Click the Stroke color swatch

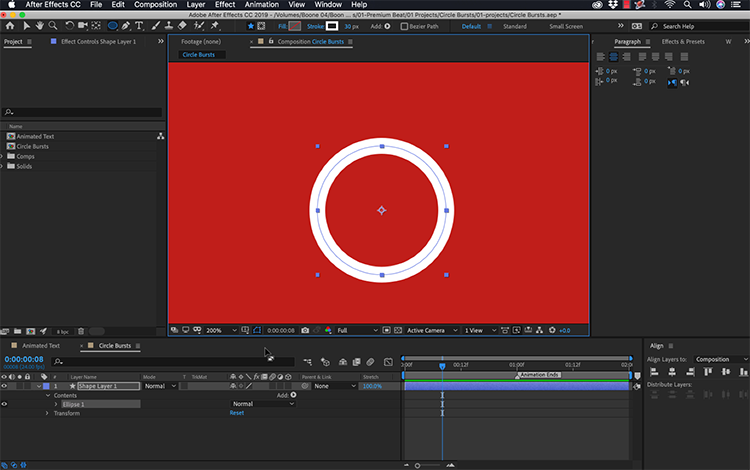333,26
